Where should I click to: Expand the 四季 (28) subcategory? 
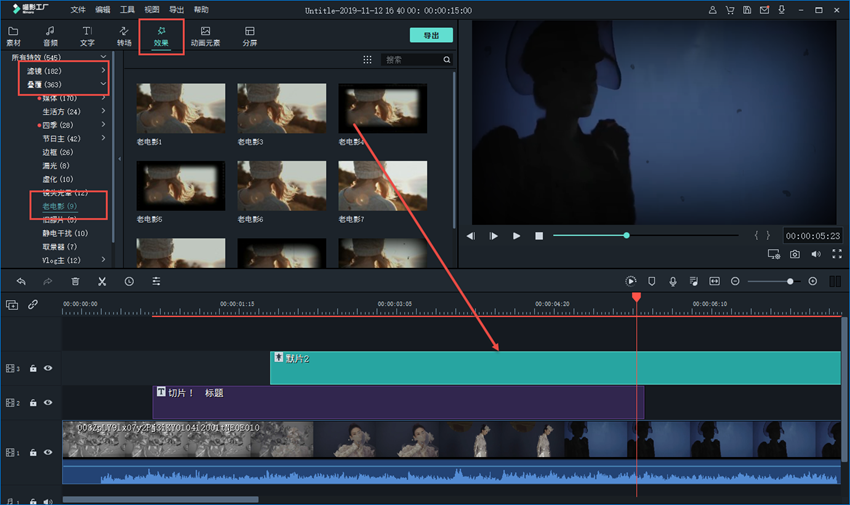(x=103, y=125)
